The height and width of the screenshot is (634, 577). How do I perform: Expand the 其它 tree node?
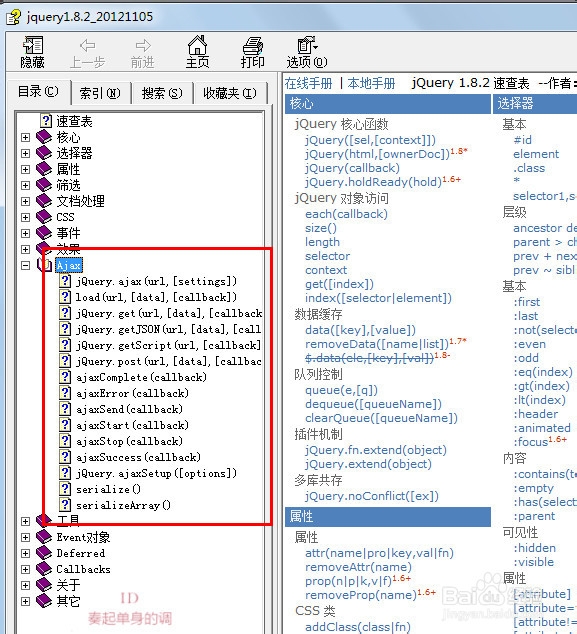[25, 601]
